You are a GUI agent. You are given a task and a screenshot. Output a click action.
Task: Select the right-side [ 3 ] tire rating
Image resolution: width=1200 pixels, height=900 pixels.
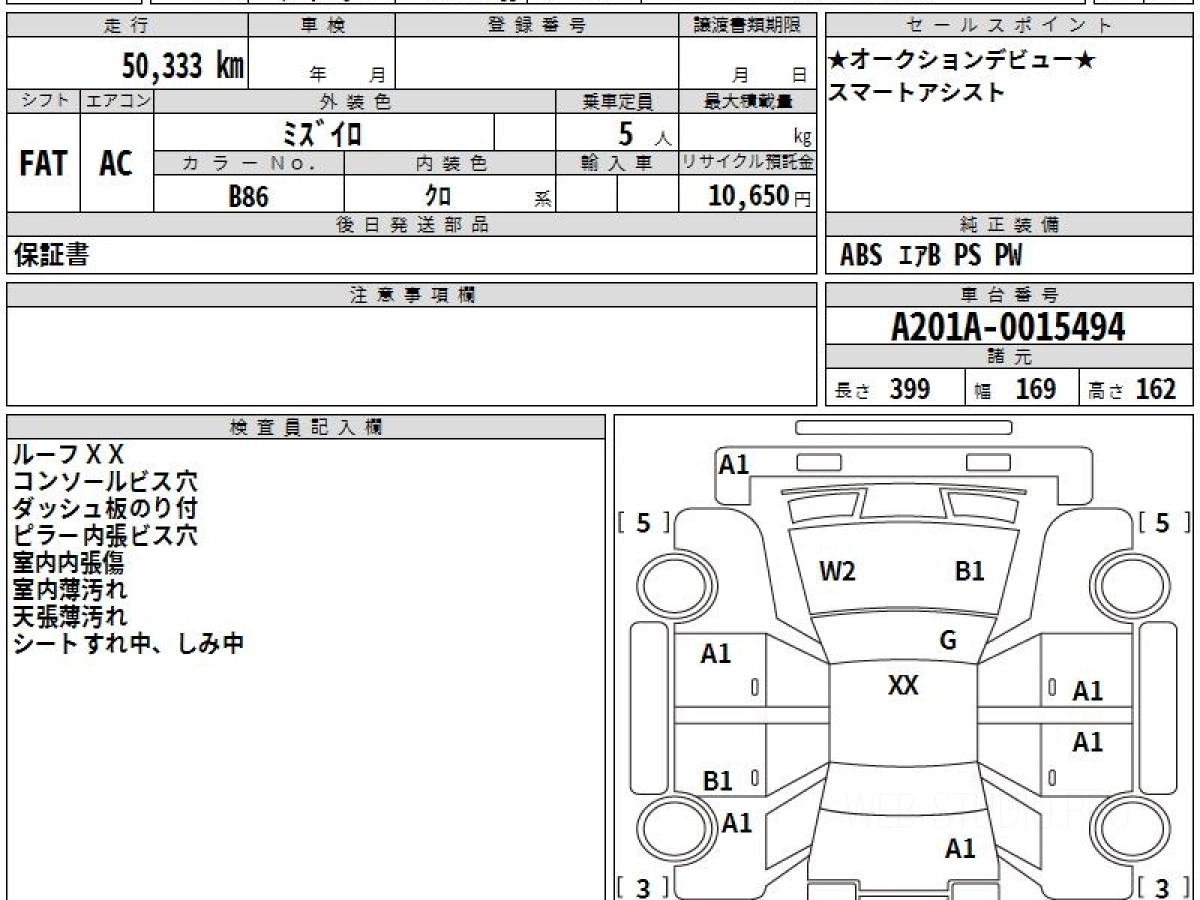point(1163,886)
